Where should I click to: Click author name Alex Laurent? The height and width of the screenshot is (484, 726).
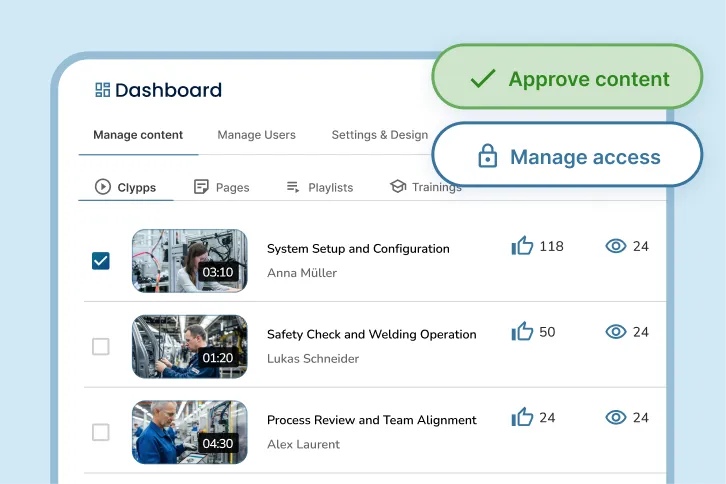click(x=303, y=444)
